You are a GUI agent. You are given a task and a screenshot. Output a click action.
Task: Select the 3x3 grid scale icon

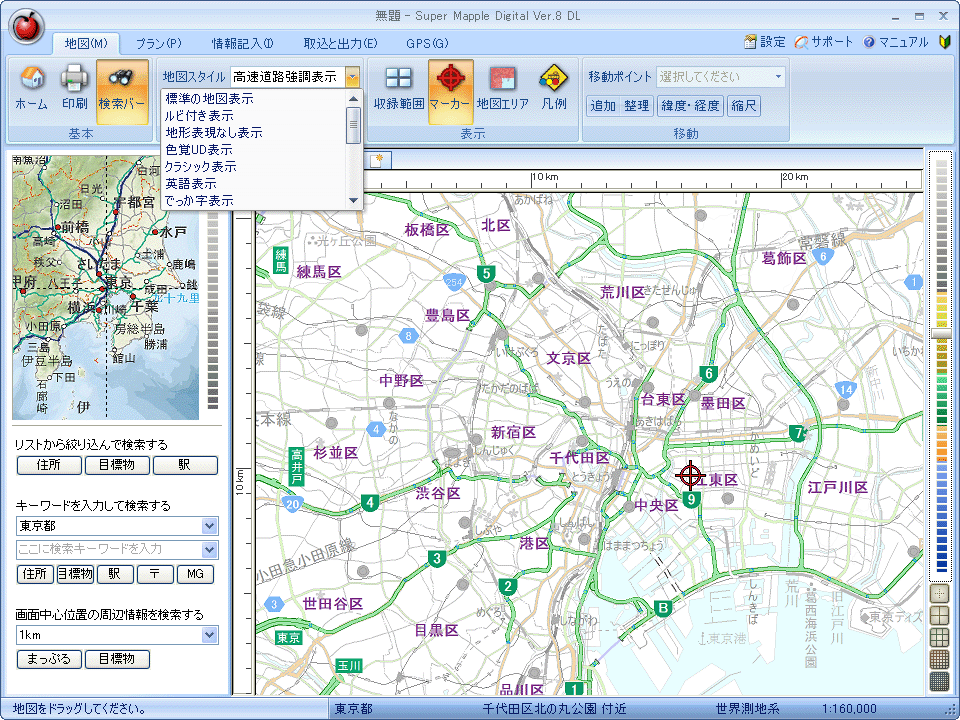coord(939,637)
